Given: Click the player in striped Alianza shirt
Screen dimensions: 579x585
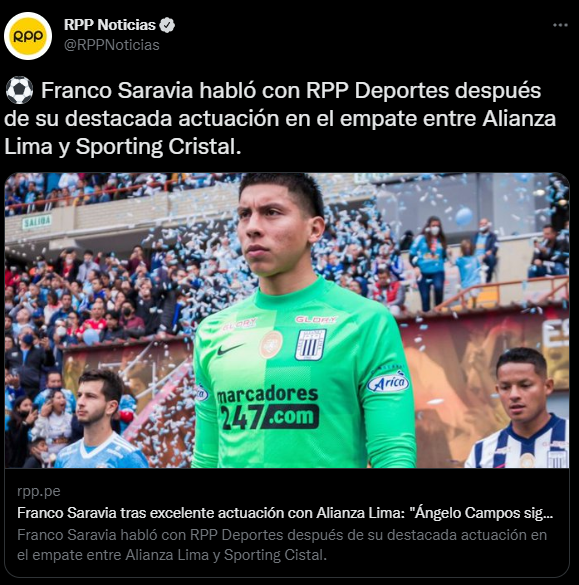Looking at the screenshot, I should click(x=520, y=408).
